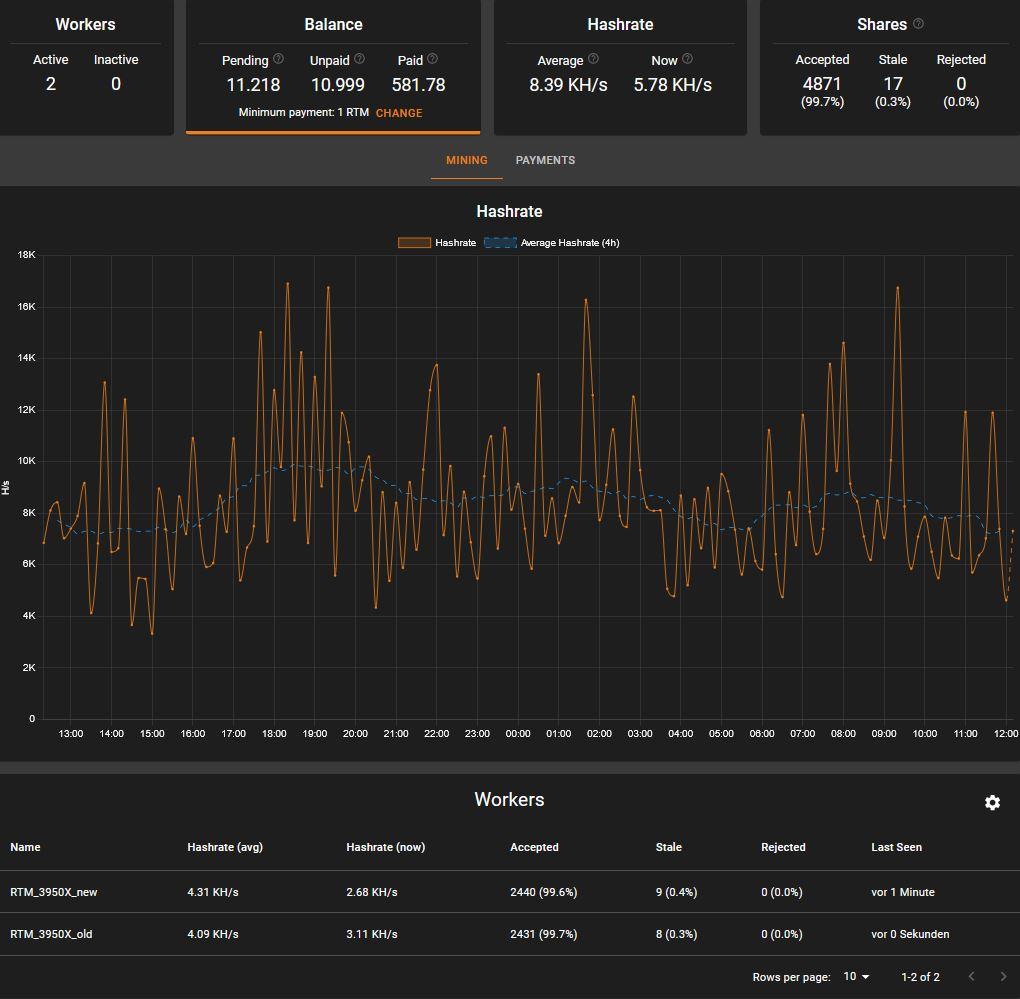Click current hashrate value 5.78 KH/s

click(673, 85)
